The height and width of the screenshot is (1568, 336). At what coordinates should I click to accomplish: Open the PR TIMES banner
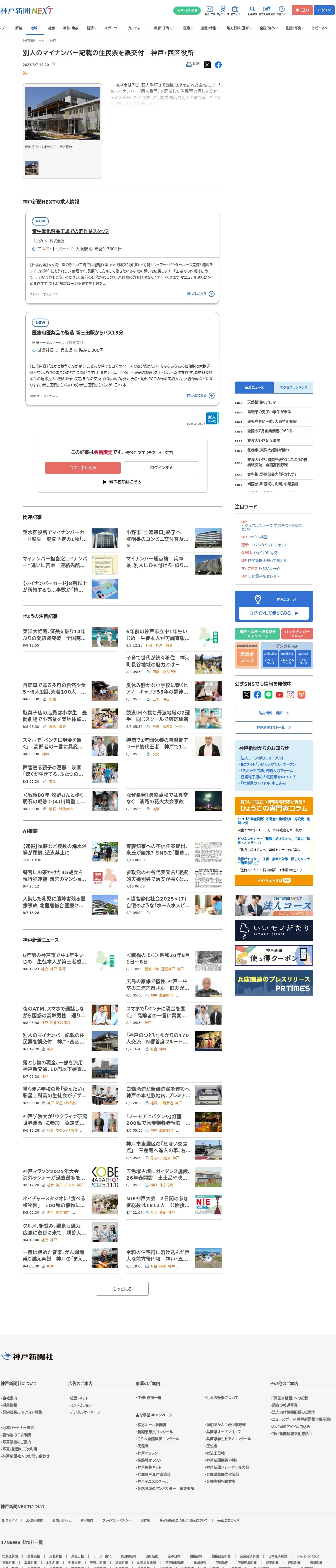coord(274,984)
